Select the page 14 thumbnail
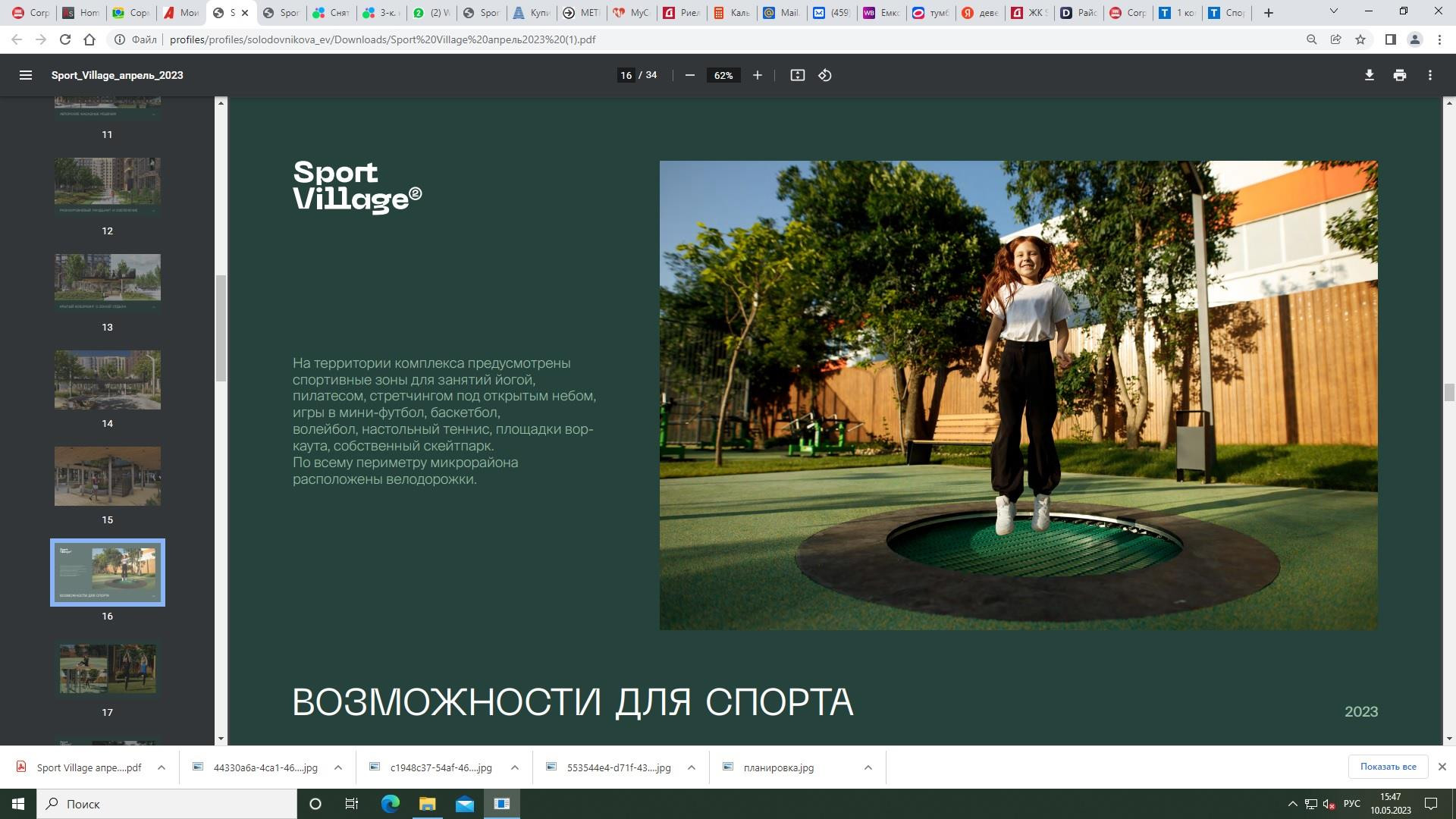The height and width of the screenshot is (819, 1456). pyautogui.click(x=107, y=380)
